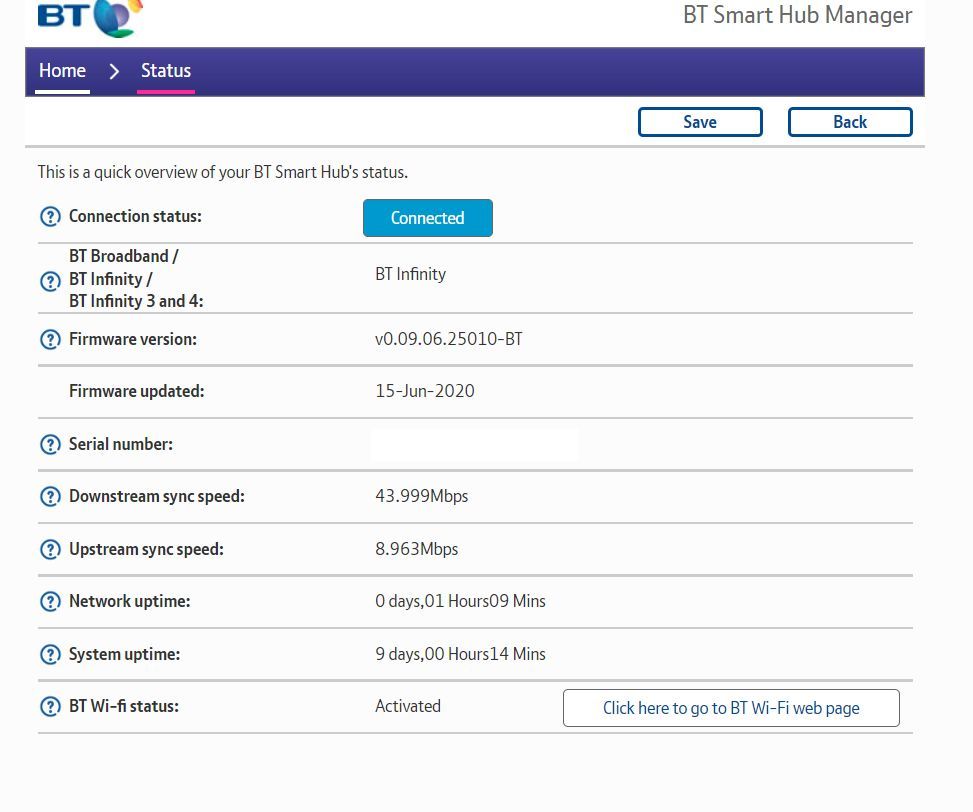Click the blank serial number field

coord(474,445)
